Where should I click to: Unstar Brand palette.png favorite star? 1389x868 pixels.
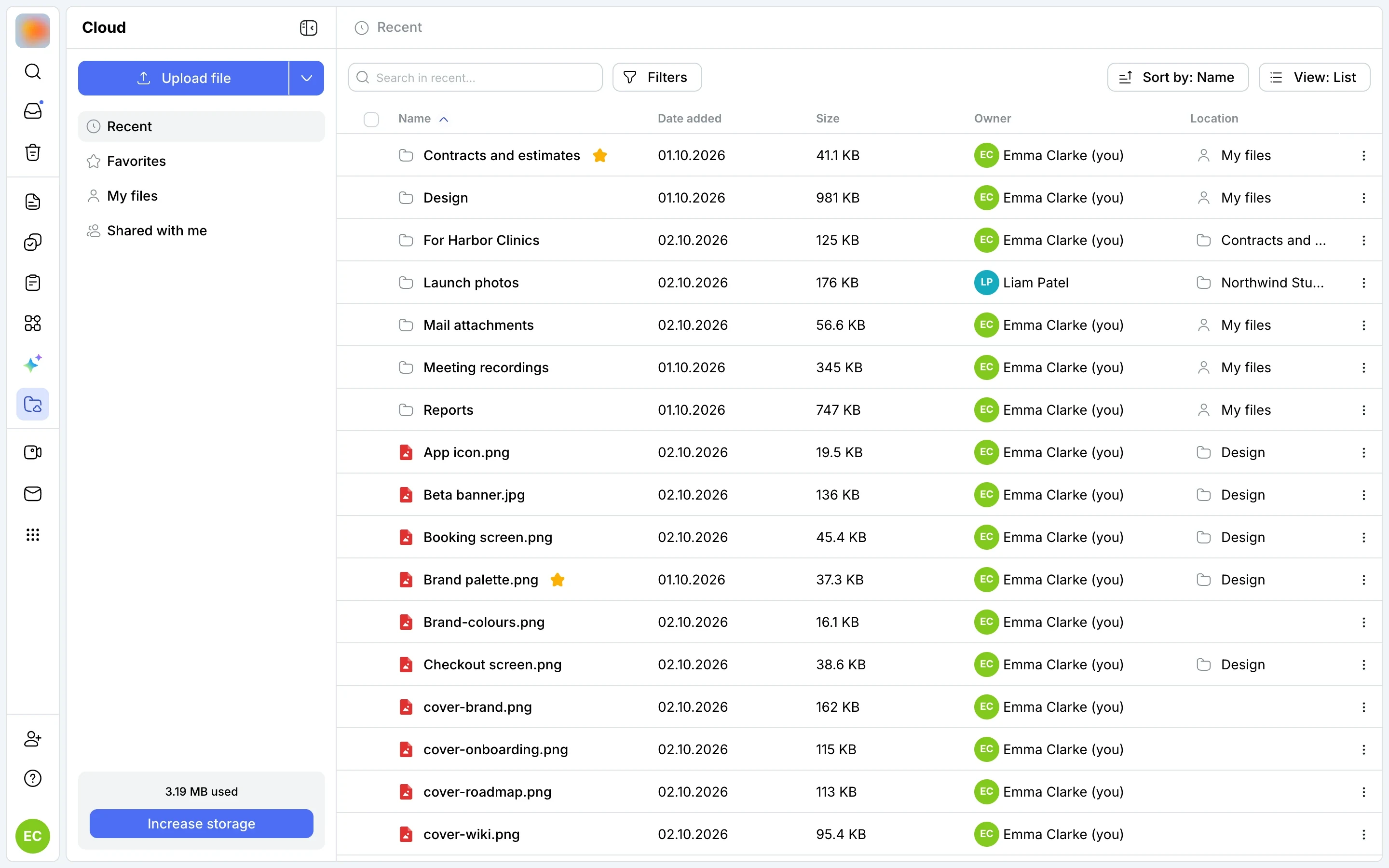click(x=558, y=580)
